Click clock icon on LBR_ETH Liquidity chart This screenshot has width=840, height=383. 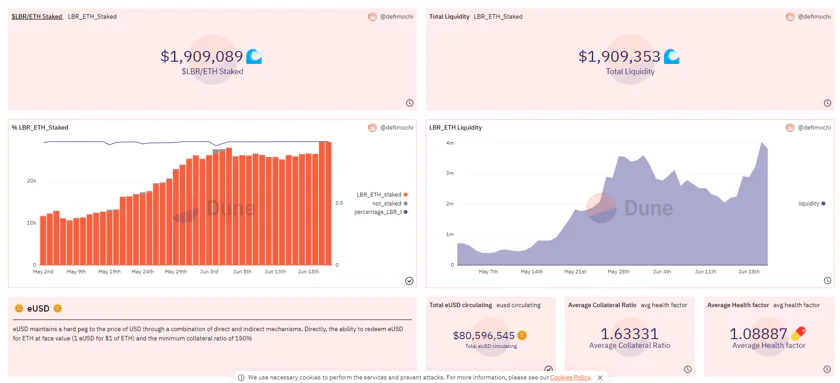(x=827, y=281)
